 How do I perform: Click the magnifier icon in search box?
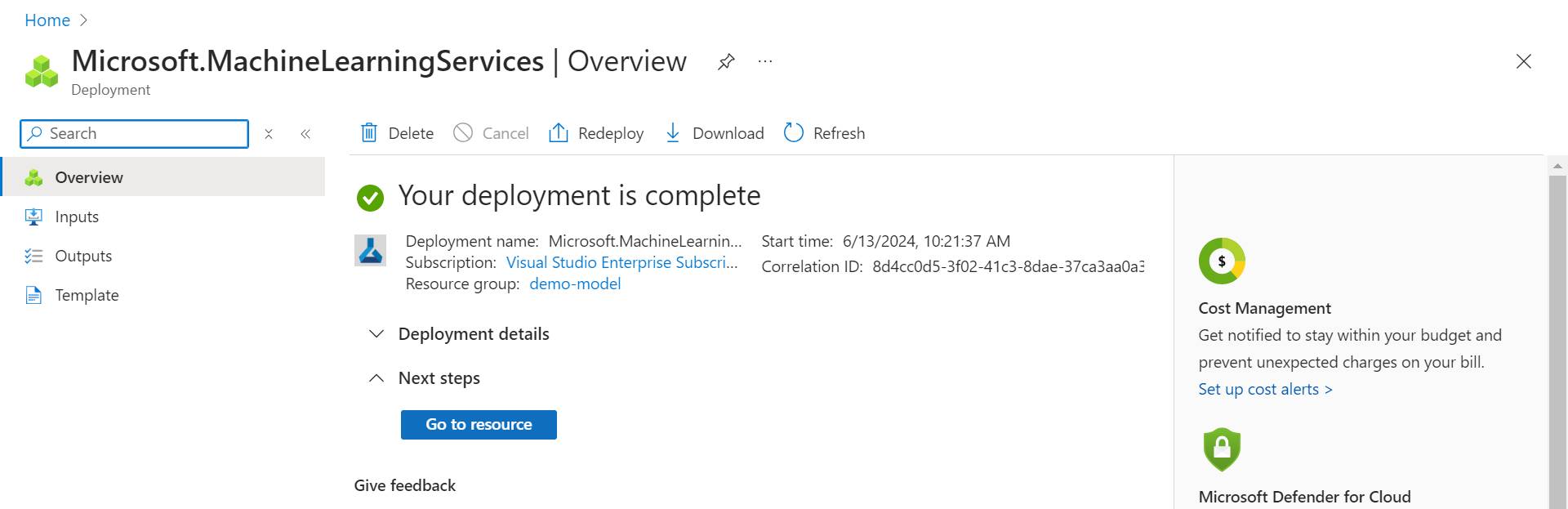click(x=34, y=133)
